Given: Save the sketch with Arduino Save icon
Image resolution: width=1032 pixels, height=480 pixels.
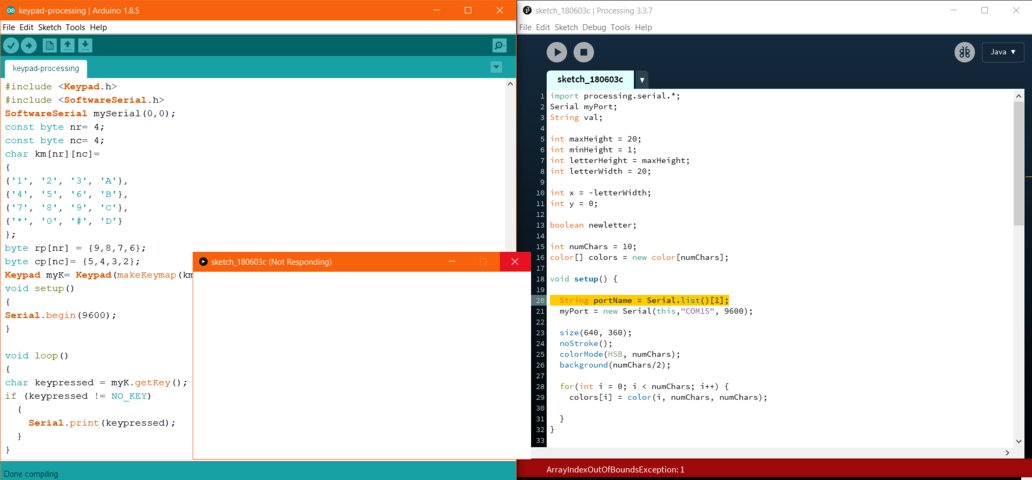Looking at the screenshot, I should pos(85,45).
